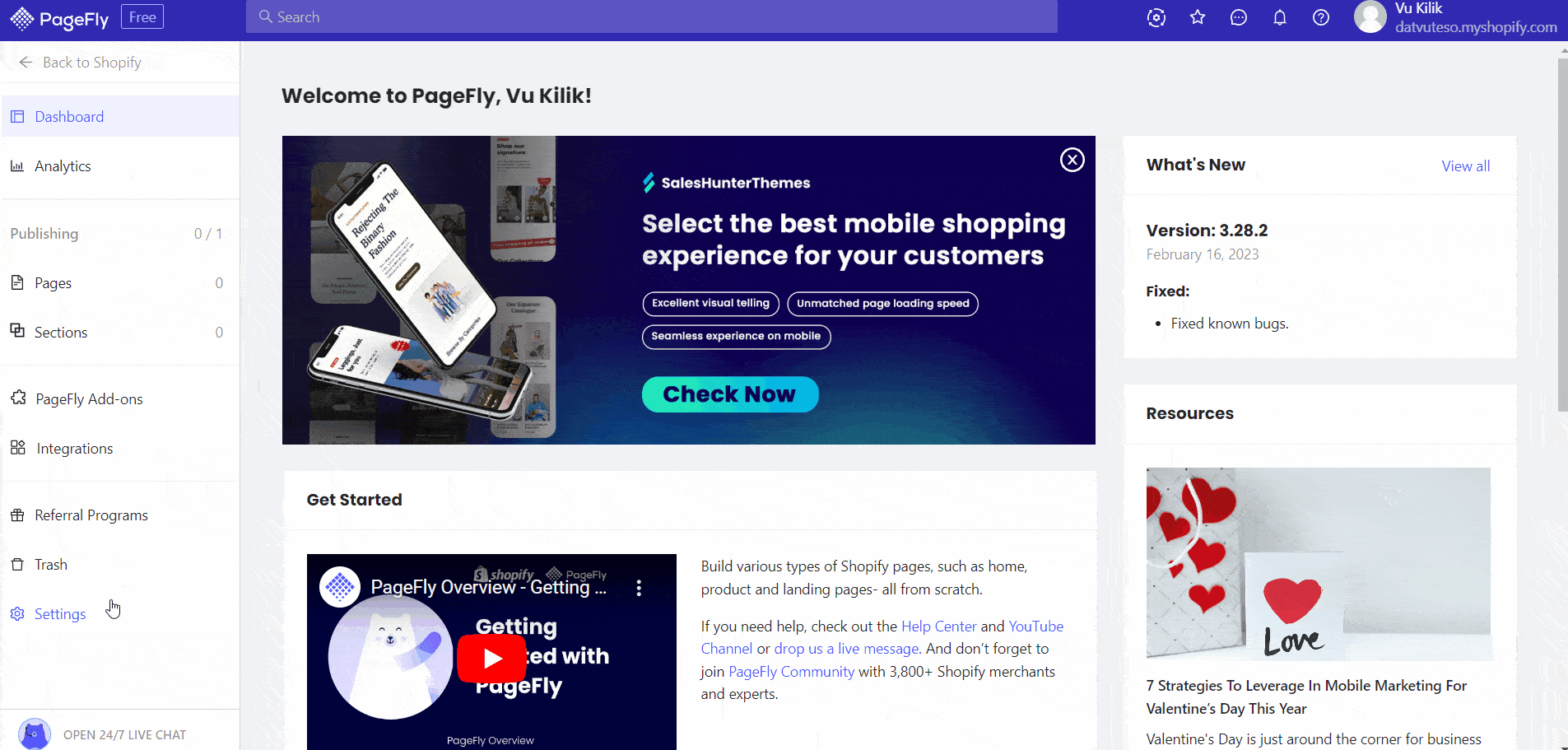Open the View all link
The height and width of the screenshot is (750, 1568).
pos(1465,166)
